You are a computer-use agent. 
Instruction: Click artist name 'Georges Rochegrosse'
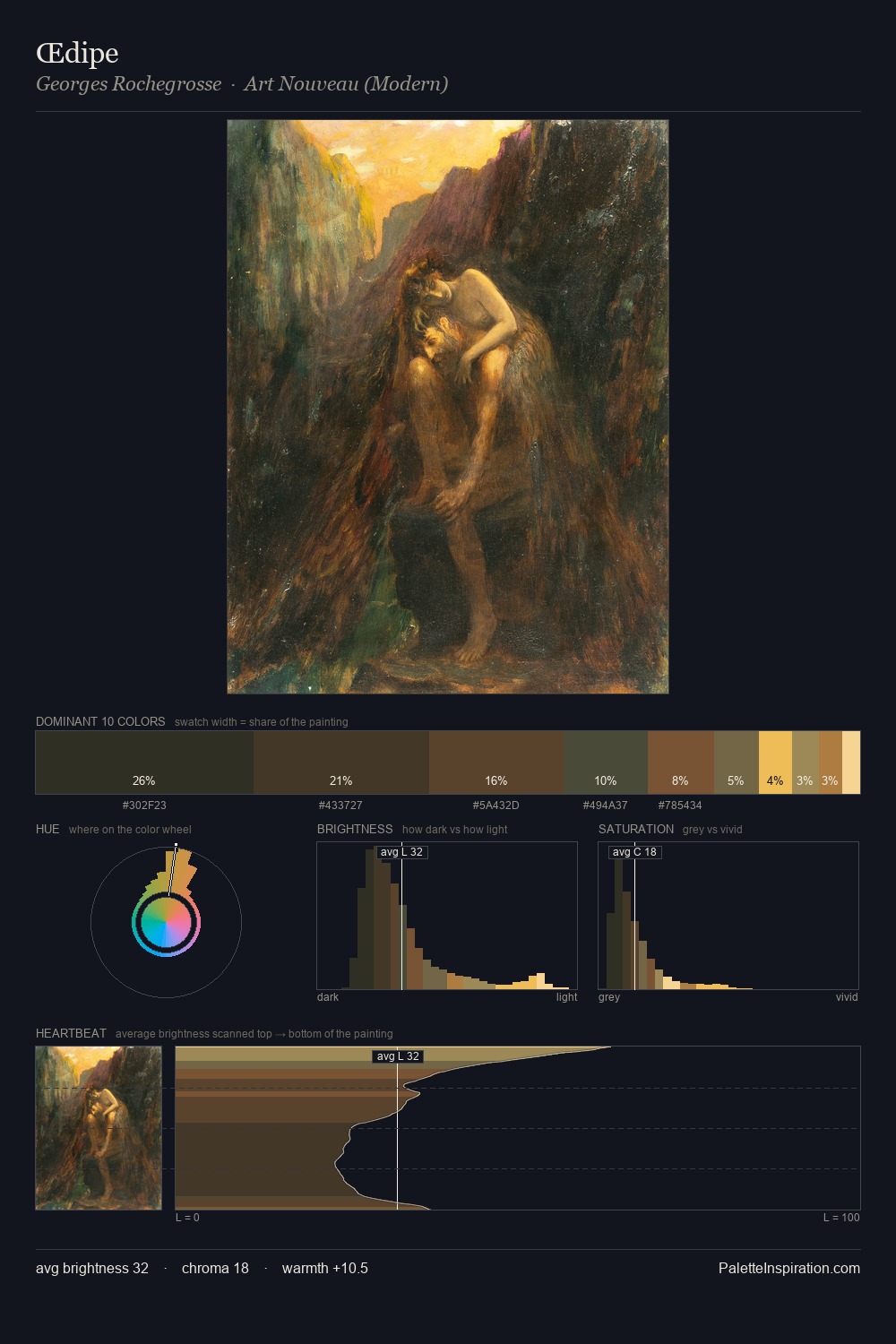128,84
